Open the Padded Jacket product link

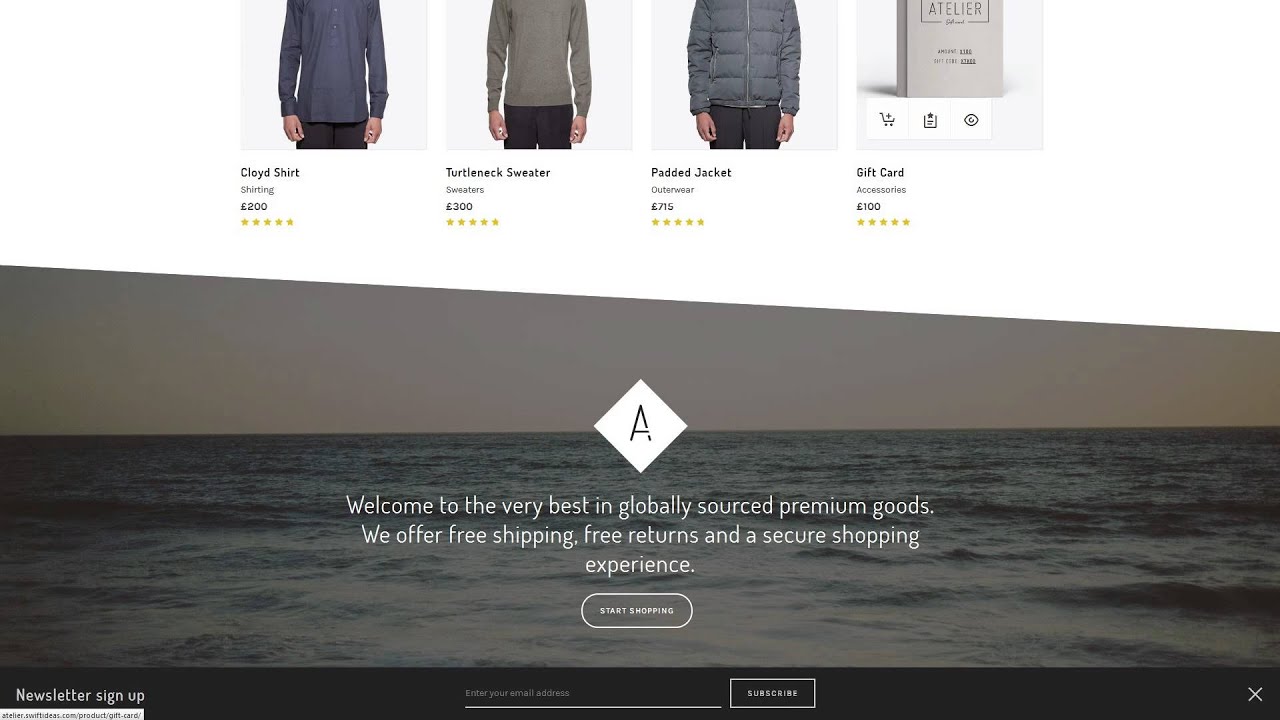pyautogui.click(x=691, y=173)
